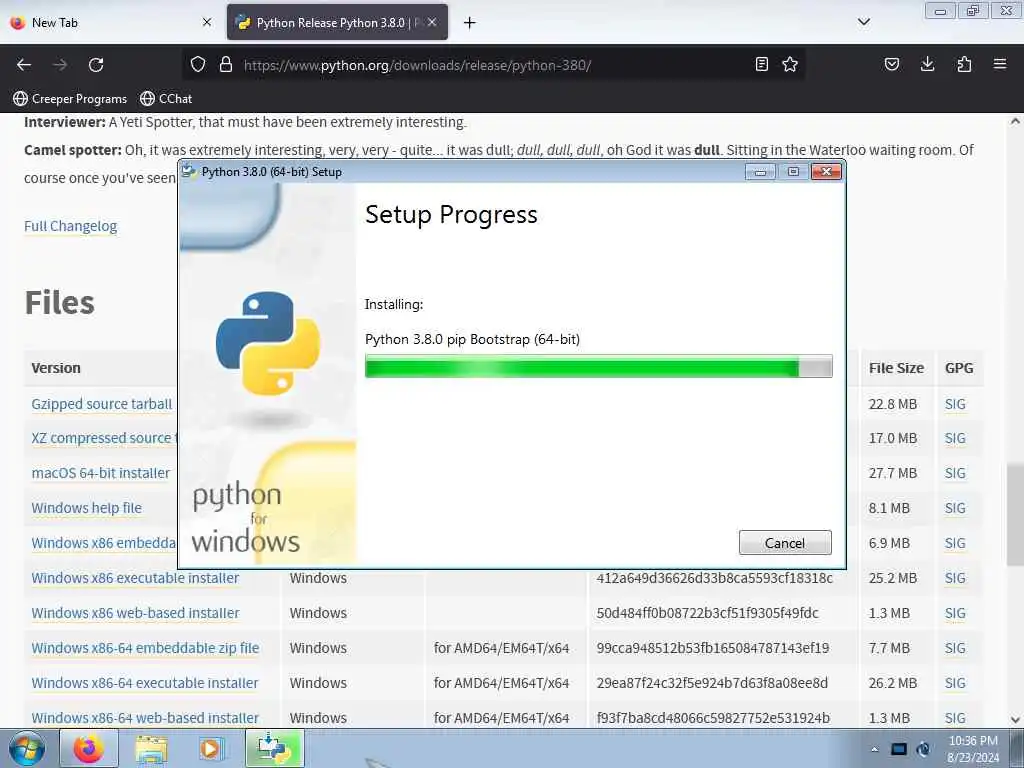Expand the list all tabs chevron
The width and height of the screenshot is (1024, 768).
tap(864, 22)
